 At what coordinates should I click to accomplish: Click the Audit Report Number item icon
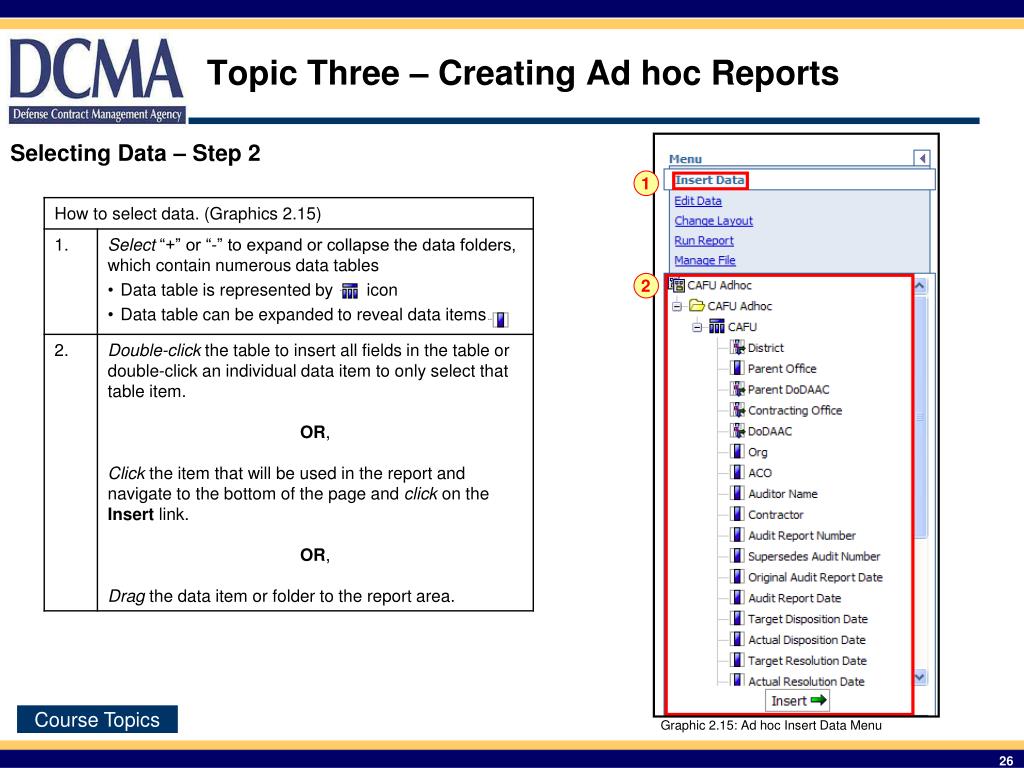tap(737, 536)
